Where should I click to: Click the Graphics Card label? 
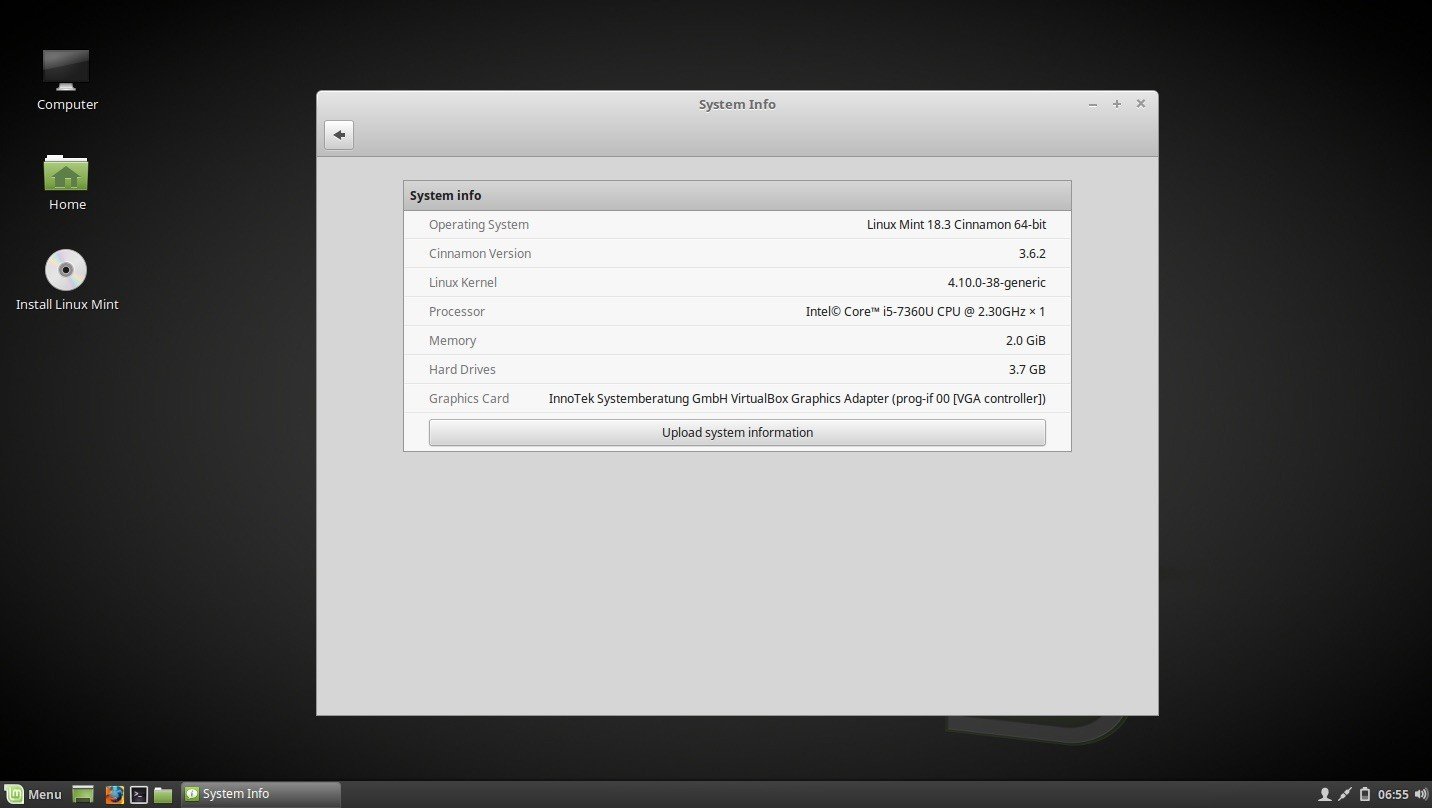[469, 399]
